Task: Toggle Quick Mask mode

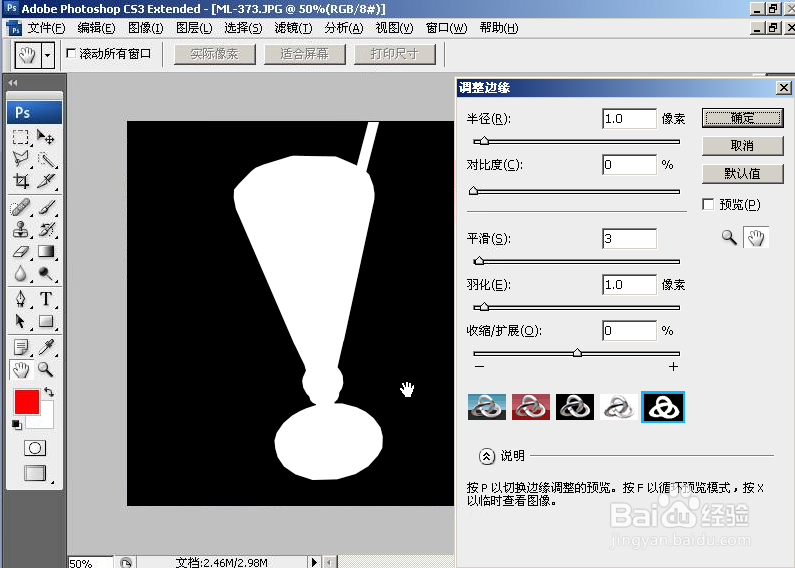Action: click(35, 448)
